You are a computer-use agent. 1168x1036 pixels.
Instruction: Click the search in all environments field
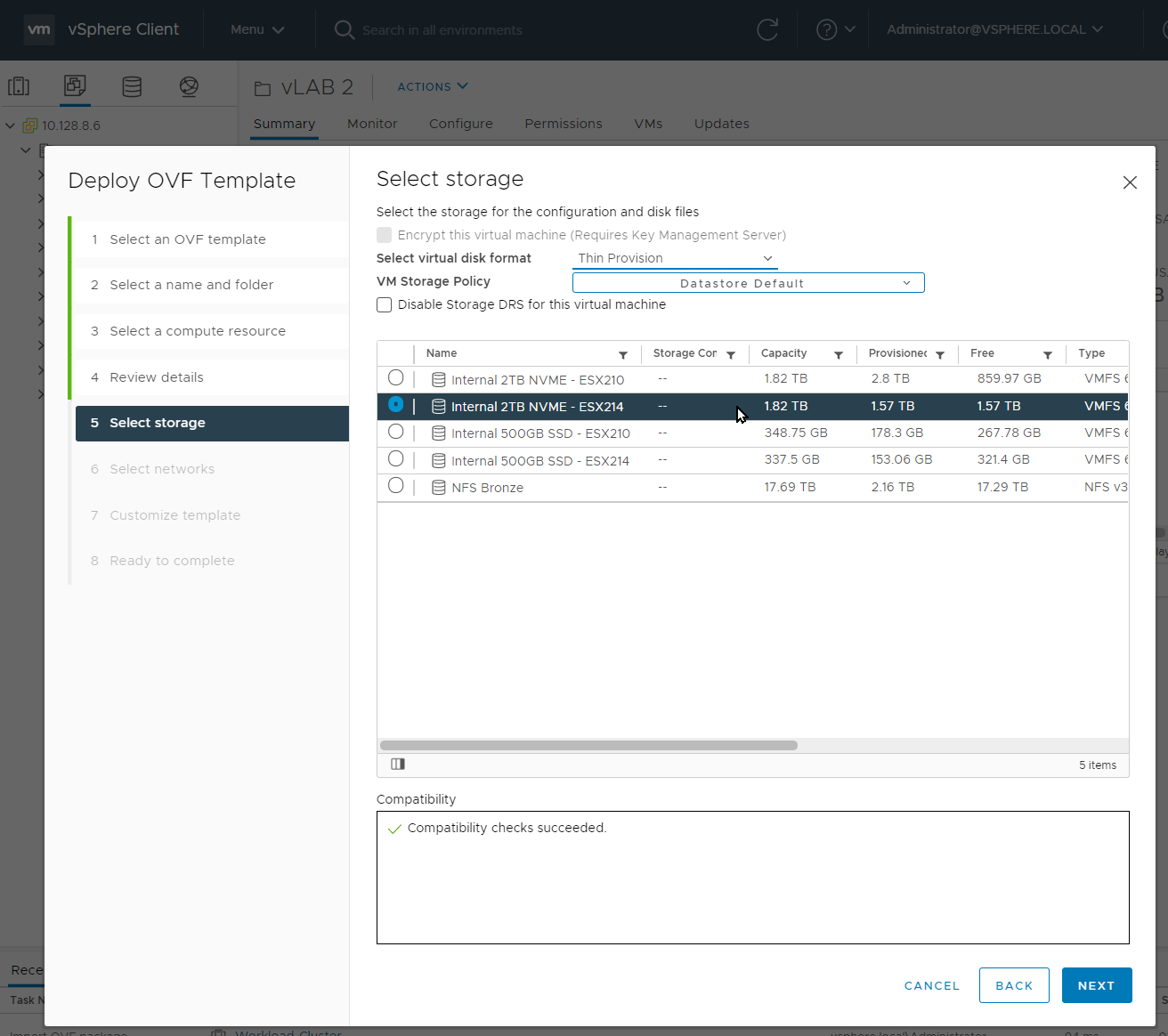(442, 30)
